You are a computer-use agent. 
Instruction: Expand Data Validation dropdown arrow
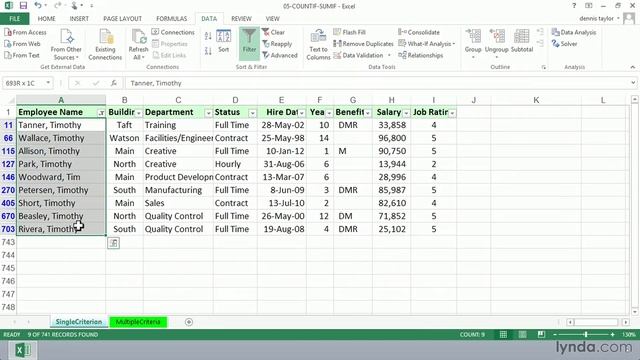389,55
